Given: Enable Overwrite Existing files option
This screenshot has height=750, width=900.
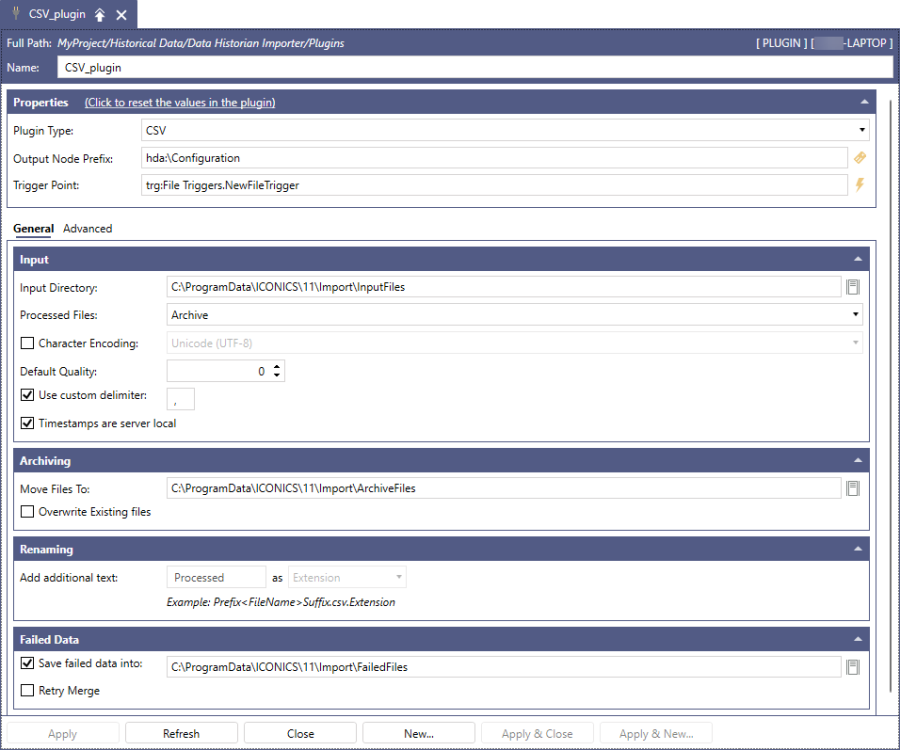Looking at the screenshot, I should point(27,512).
